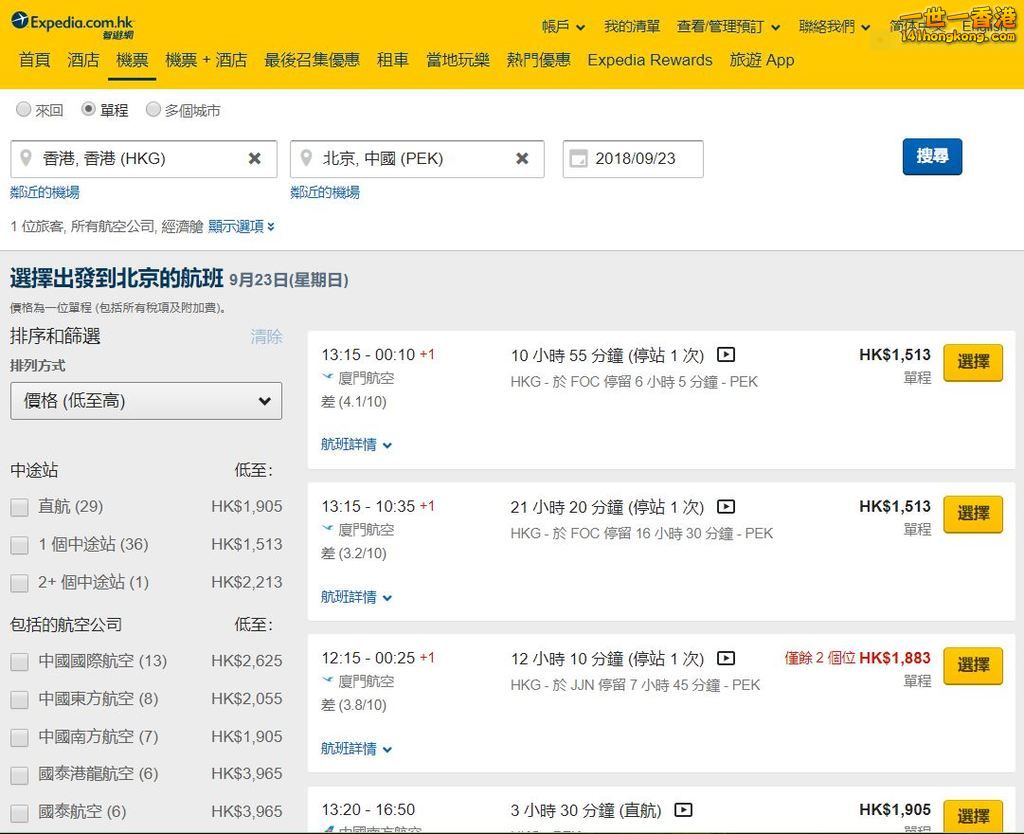Expand 航班詳情 for the 13:15 - 00:10 flight
Screen dimensions: 1024x834
[356, 445]
